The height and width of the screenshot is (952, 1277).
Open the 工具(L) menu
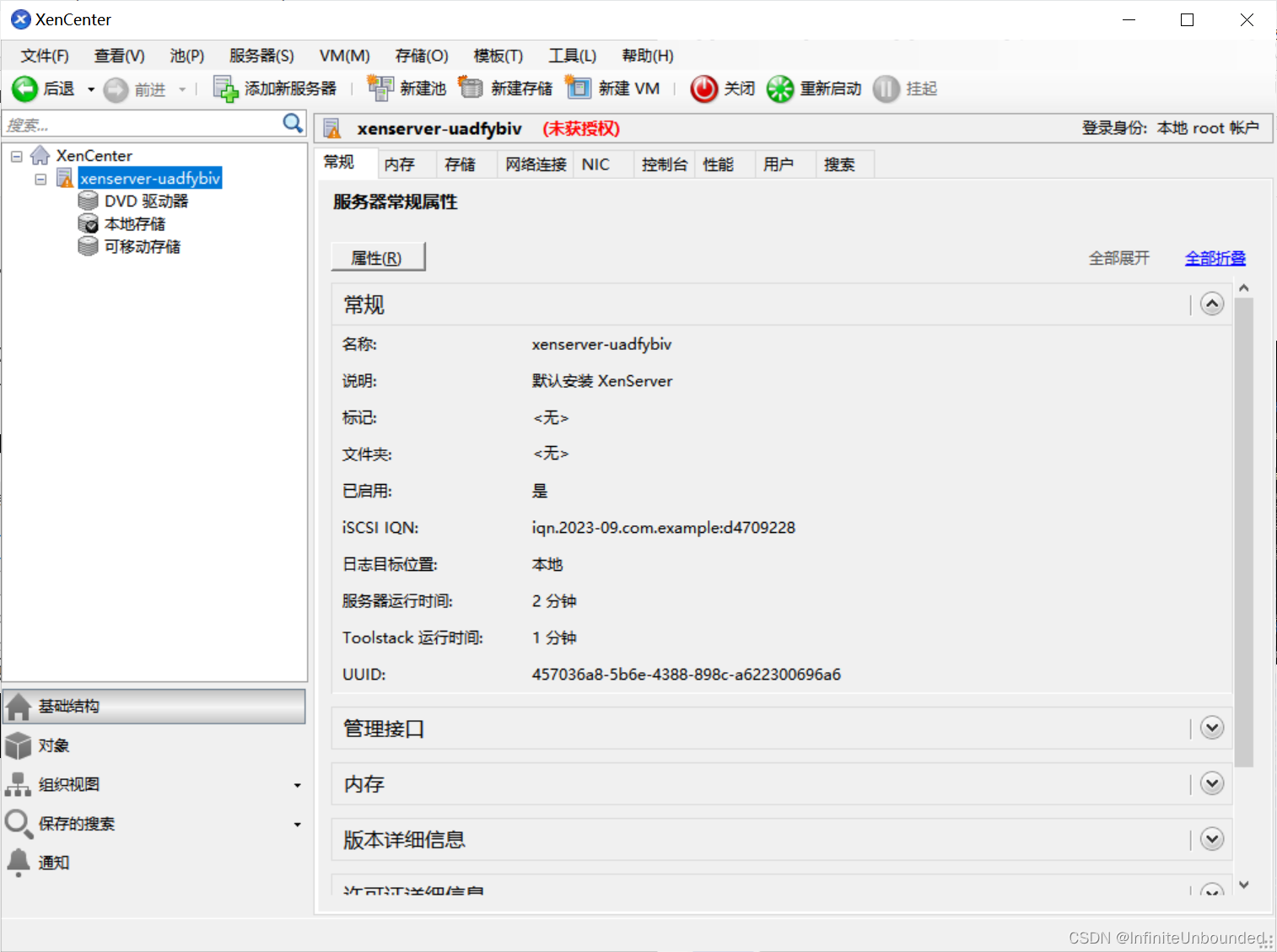pos(573,56)
